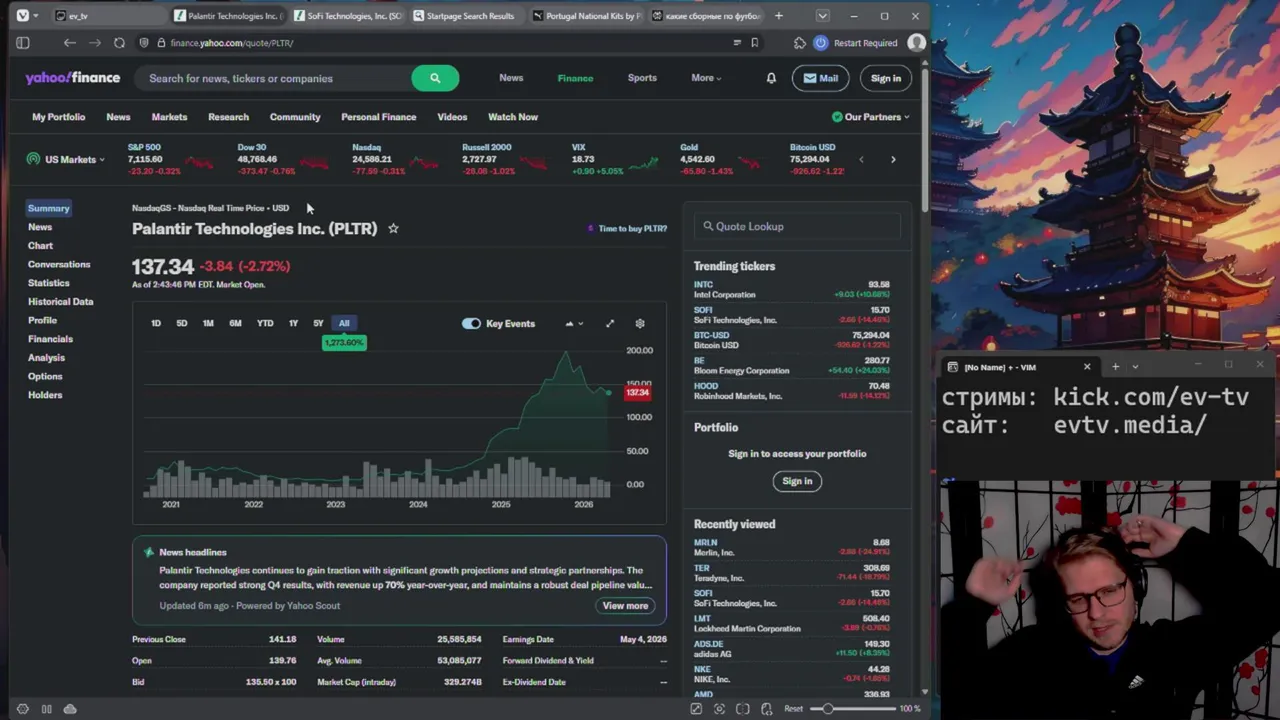Screen dimensions: 1280x720
Task: Expand Our Partners dropdown
Action: pyautogui.click(x=871, y=117)
